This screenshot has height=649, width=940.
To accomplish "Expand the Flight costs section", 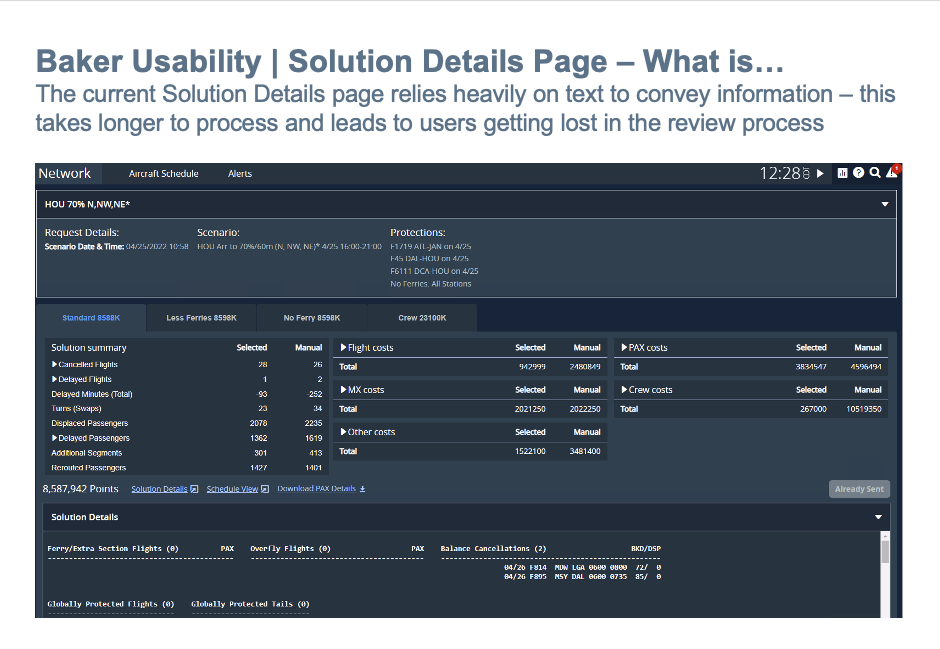I will click(343, 348).
